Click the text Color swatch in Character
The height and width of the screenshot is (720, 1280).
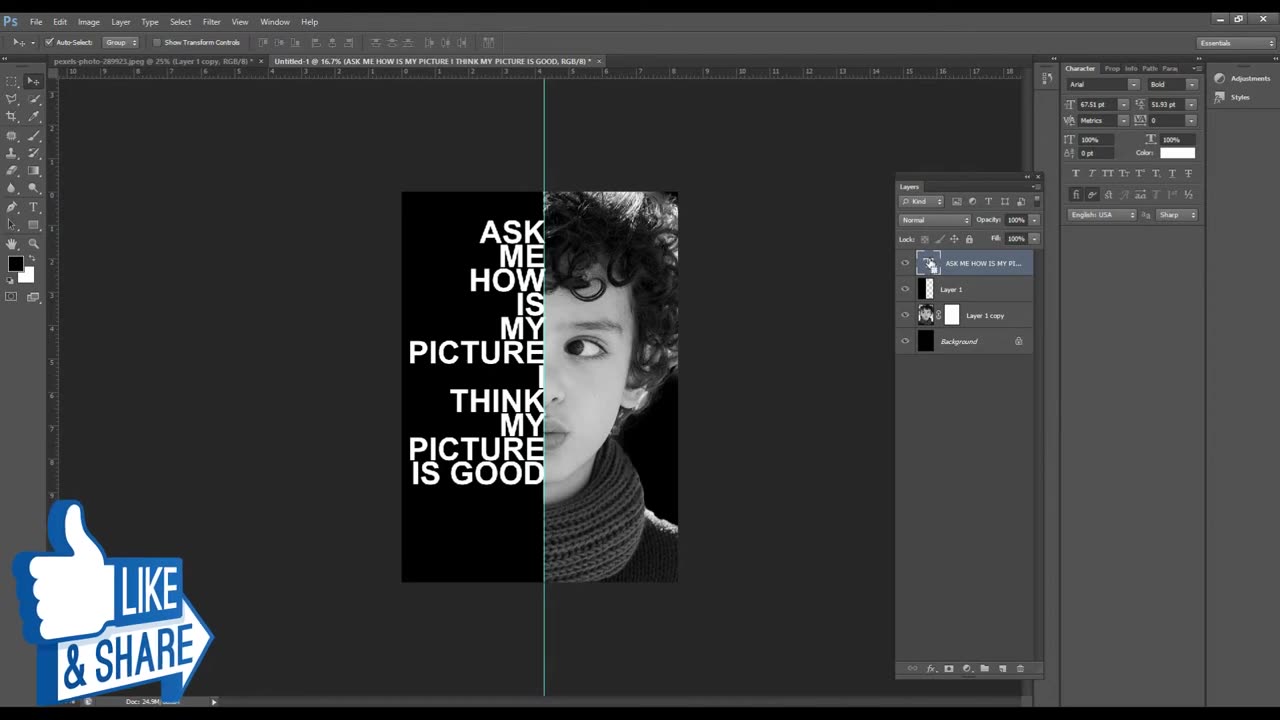pyautogui.click(x=1177, y=153)
